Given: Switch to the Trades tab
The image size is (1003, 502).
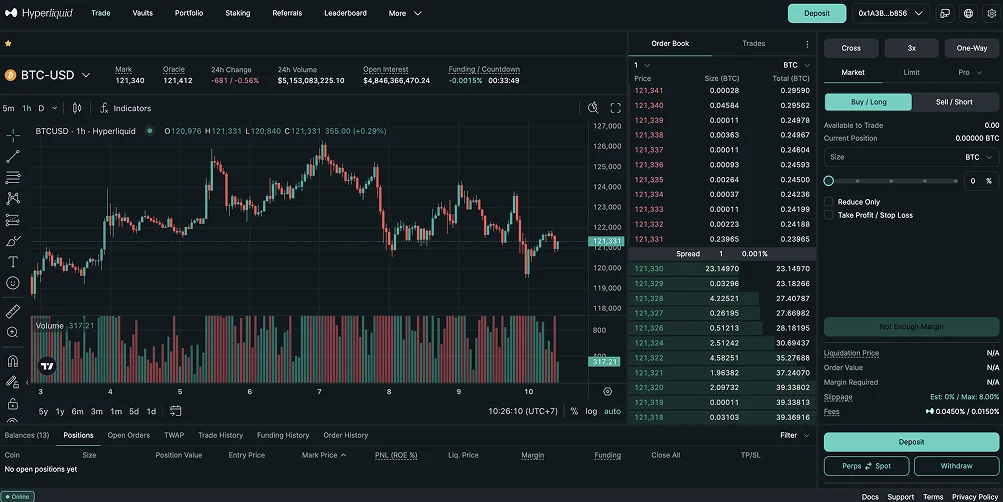Looking at the screenshot, I should 754,43.
